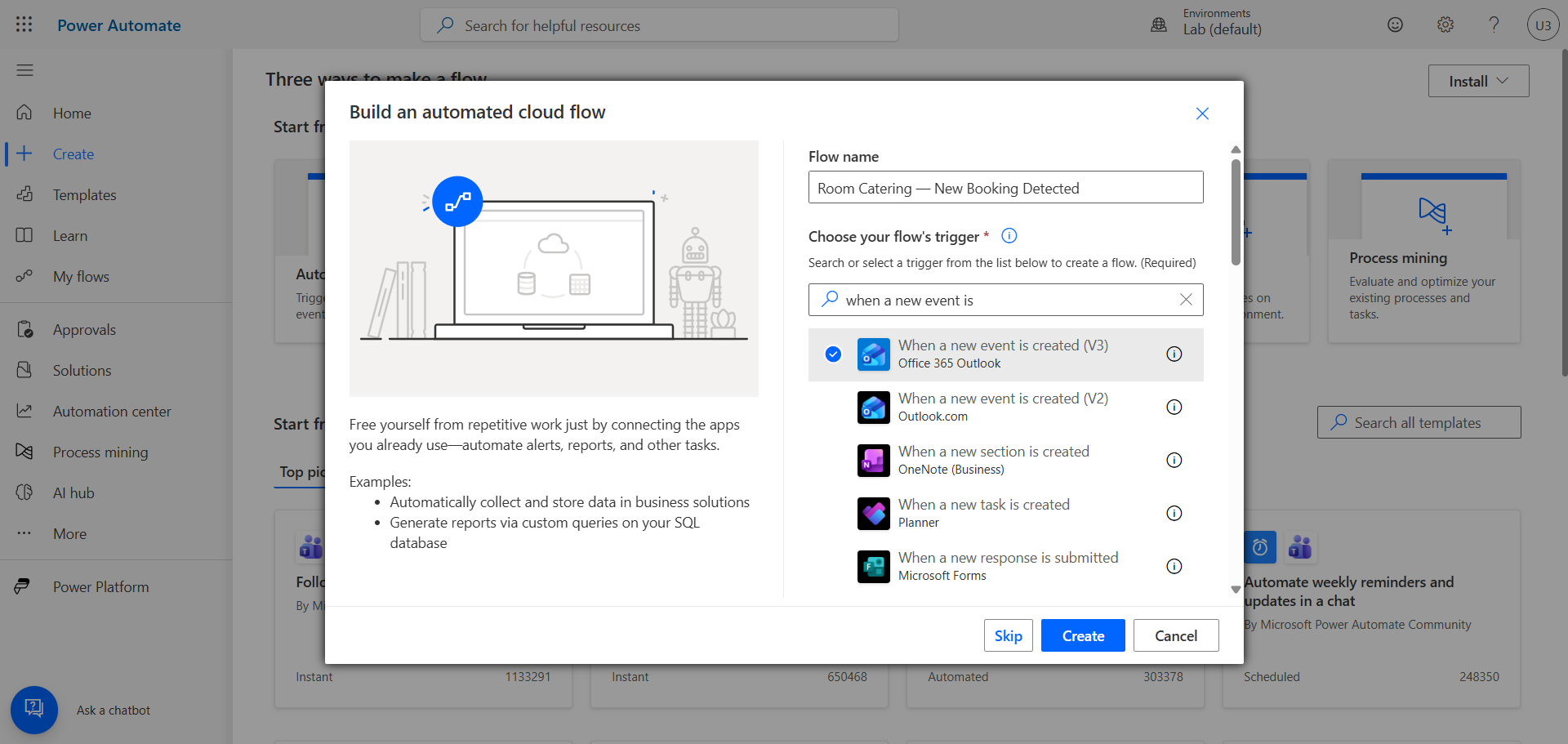Close the Build an automated cloud flow dialog

(x=1202, y=114)
